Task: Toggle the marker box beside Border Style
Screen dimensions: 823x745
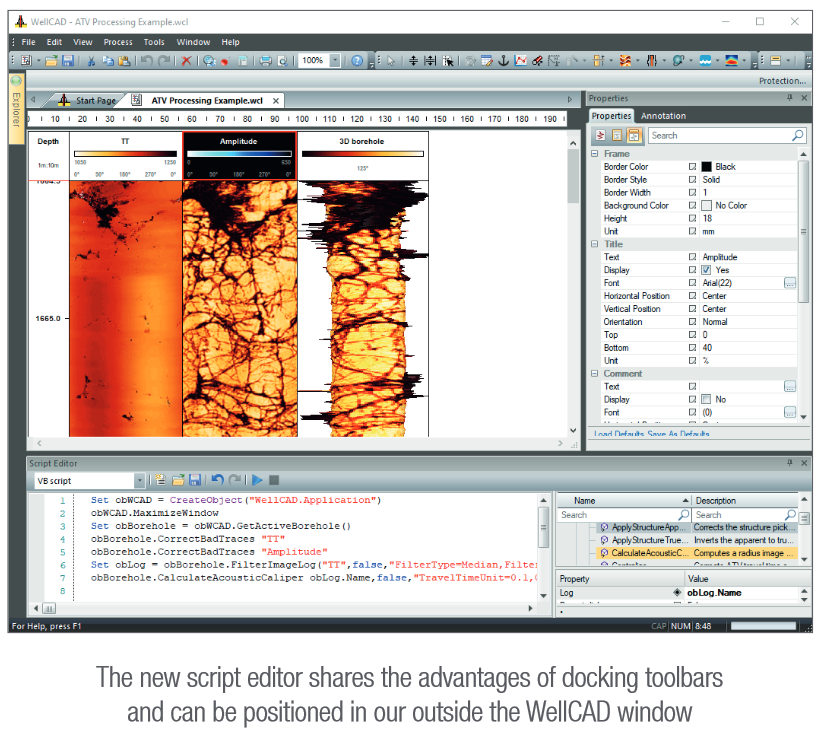Action: pos(692,180)
